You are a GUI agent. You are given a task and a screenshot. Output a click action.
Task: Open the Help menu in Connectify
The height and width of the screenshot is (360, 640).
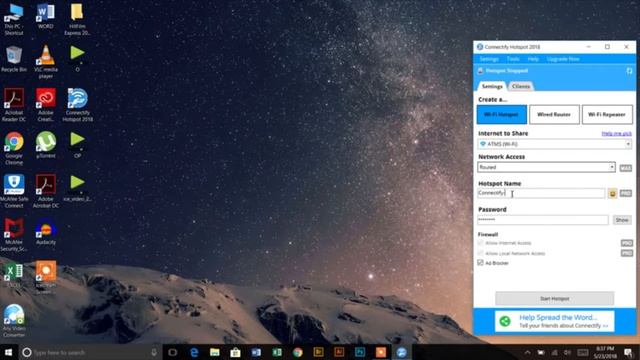533,59
